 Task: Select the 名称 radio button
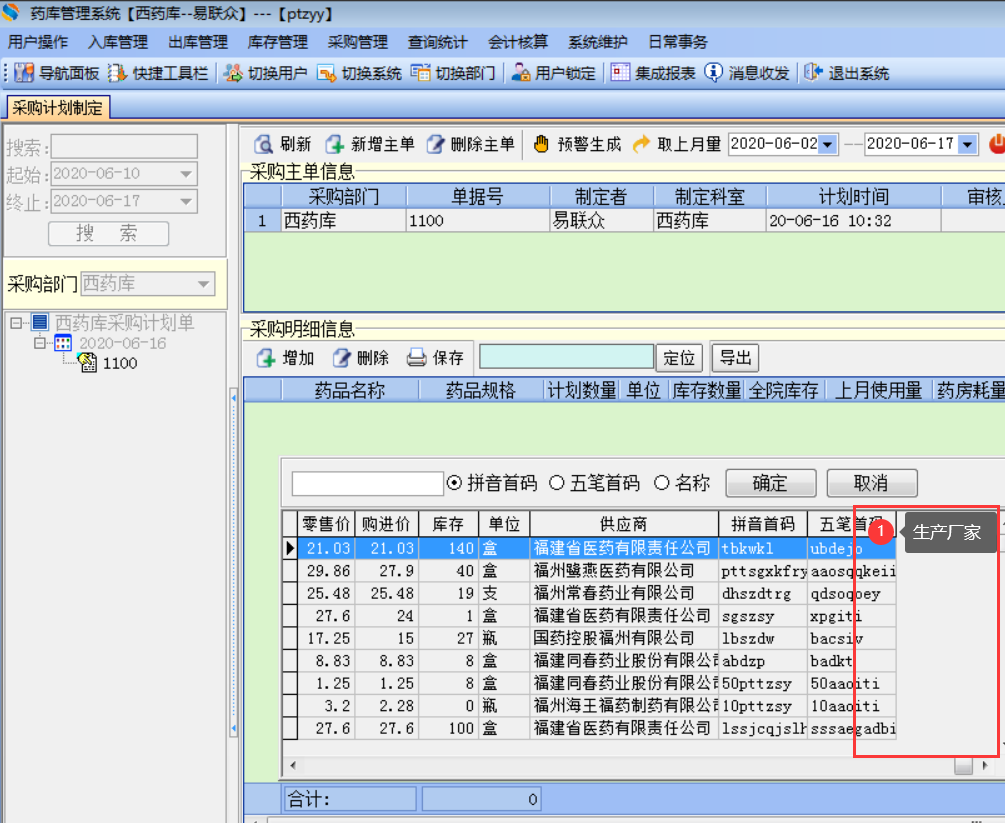(x=661, y=483)
